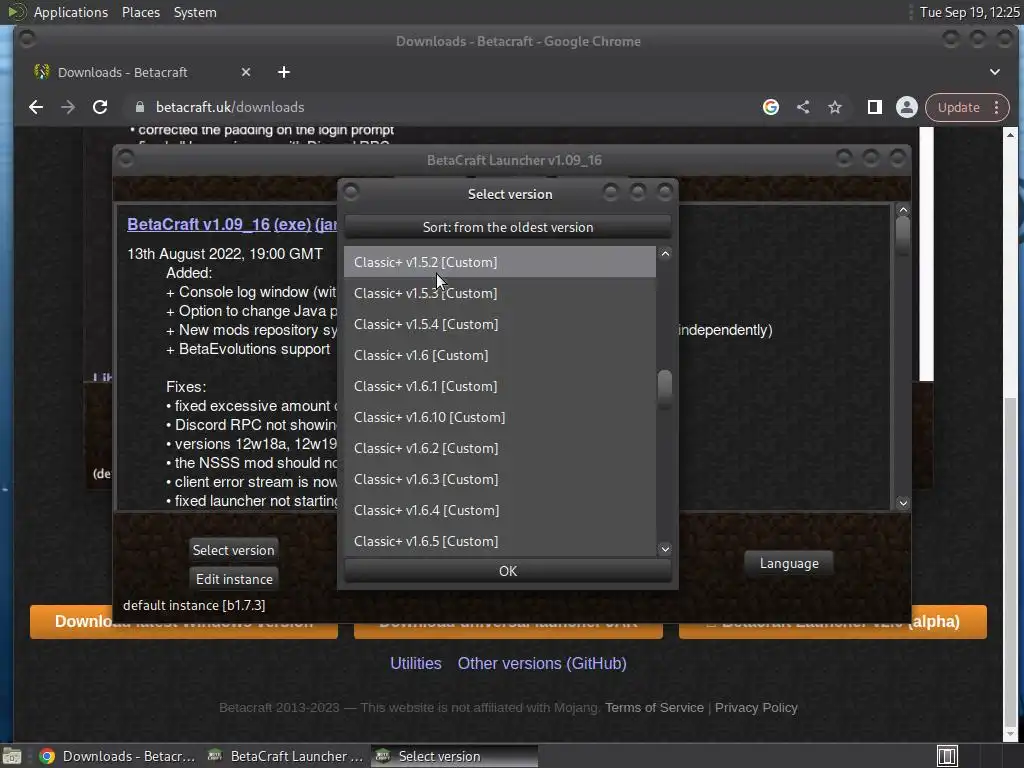Open the Utilities link
1024x768 pixels.
click(415, 664)
